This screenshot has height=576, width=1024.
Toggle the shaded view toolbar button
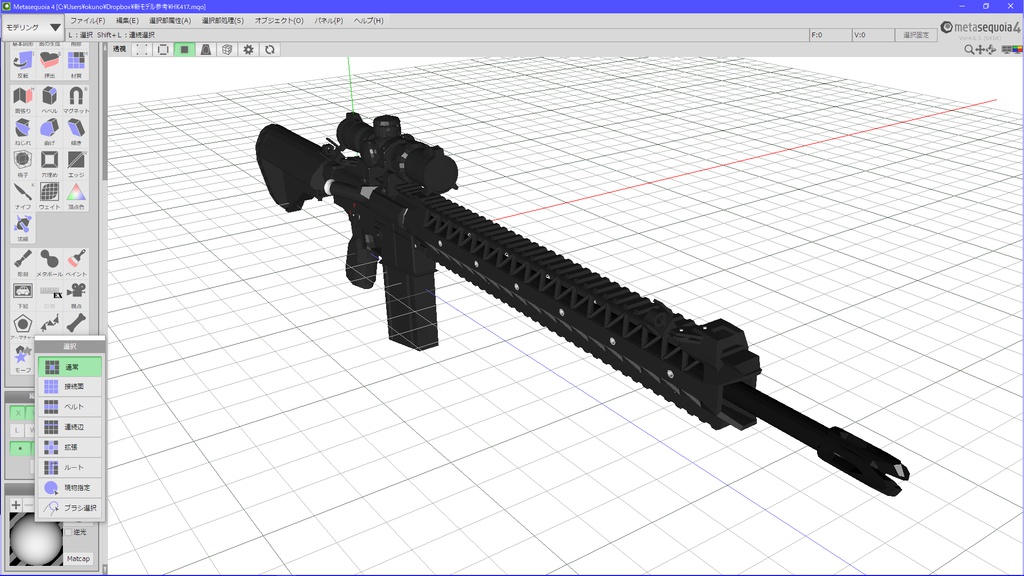pyautogui.click(x=206, y=50)
